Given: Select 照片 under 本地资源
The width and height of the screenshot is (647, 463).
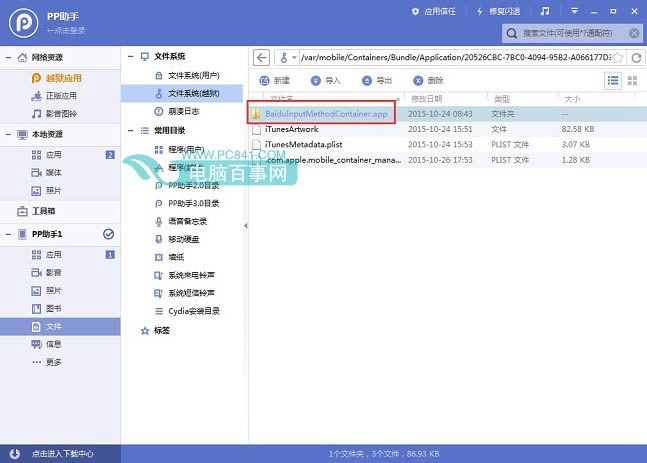Looking at the screenshot, I should 47,191.
